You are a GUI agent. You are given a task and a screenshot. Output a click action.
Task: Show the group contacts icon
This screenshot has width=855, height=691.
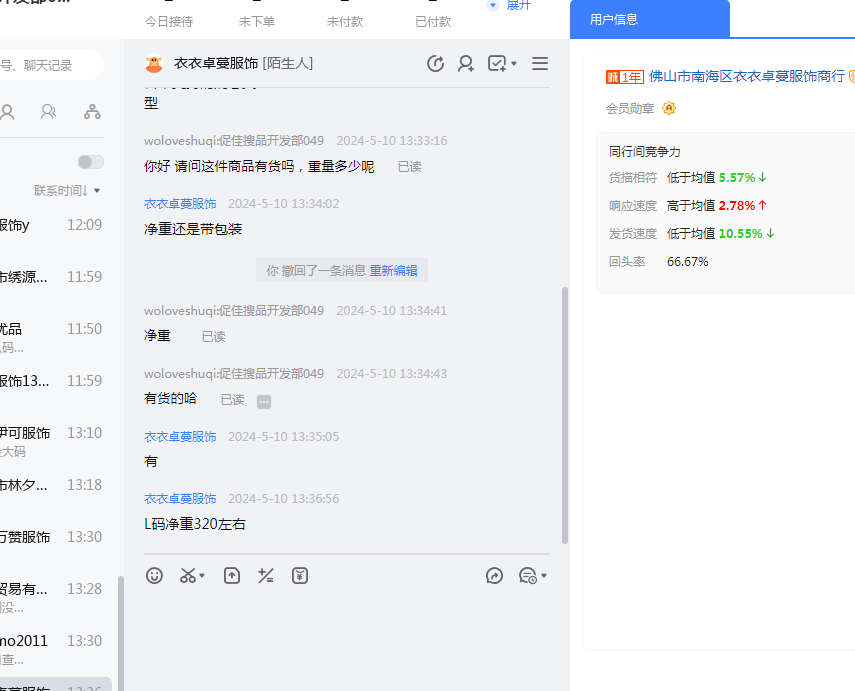(x=48, y=111)
